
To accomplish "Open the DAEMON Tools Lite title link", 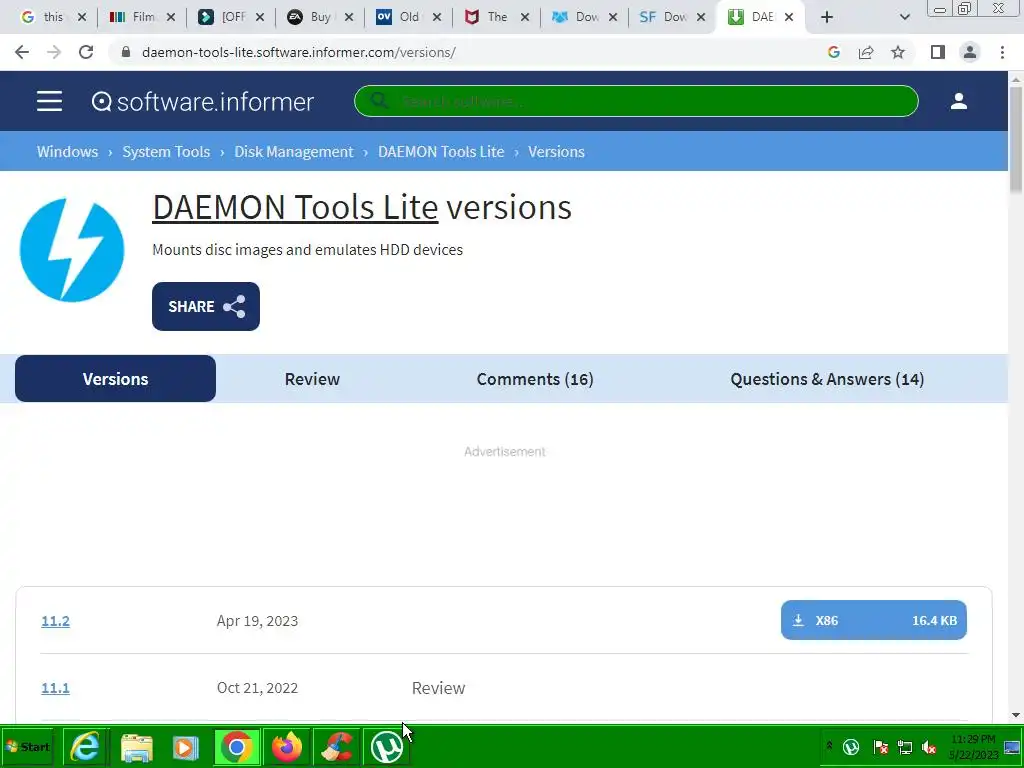I will coord(295,207).
